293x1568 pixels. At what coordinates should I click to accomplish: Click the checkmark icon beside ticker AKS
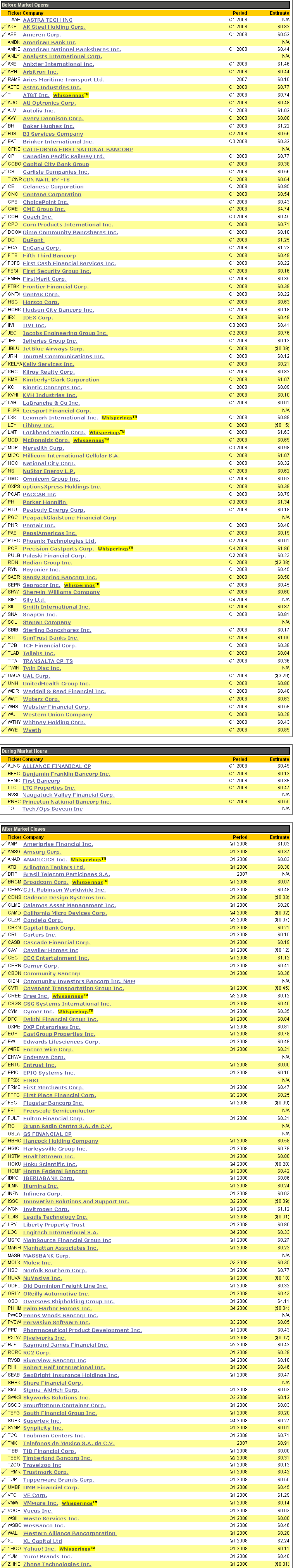3,27
